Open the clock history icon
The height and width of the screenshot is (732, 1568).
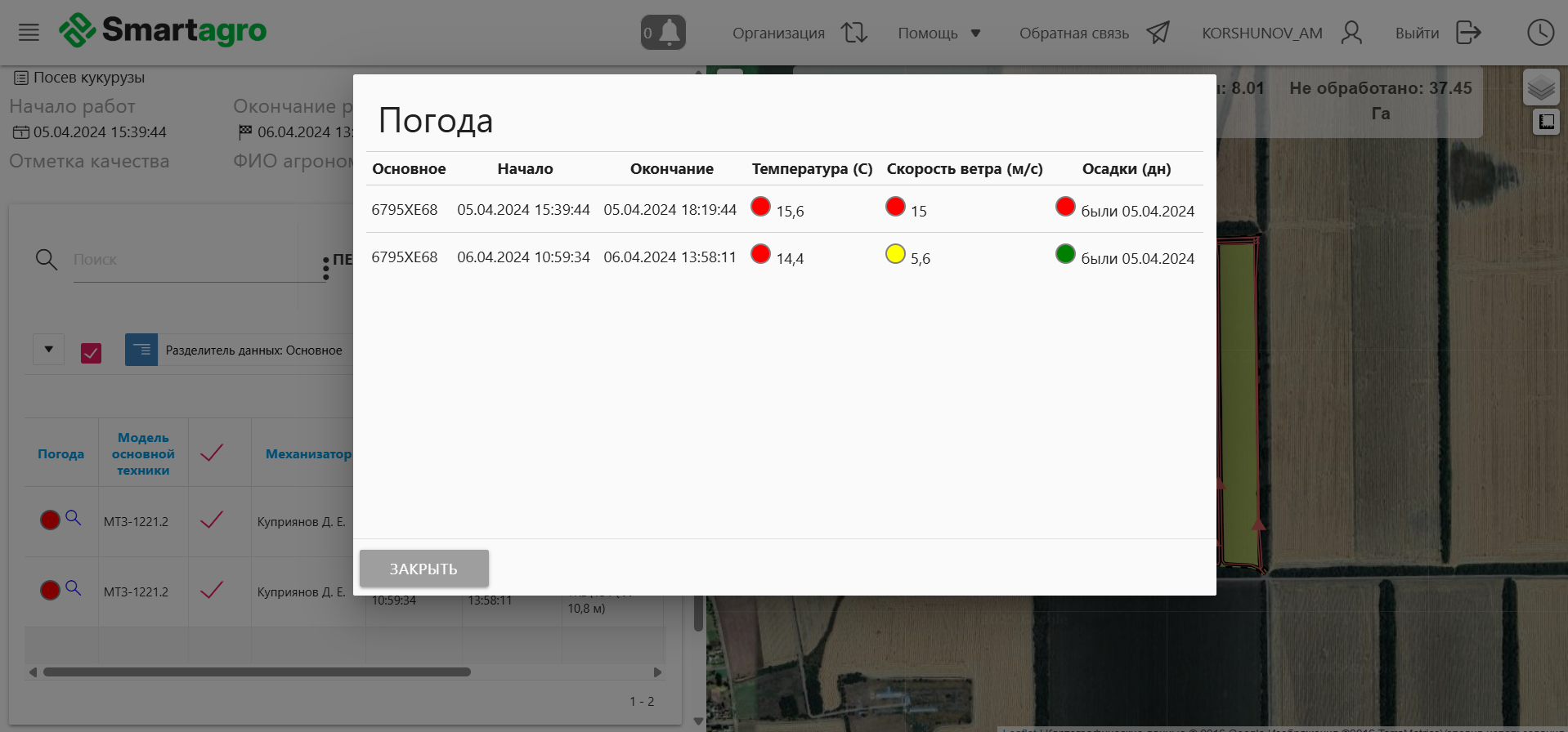[x=1540, y=33]
